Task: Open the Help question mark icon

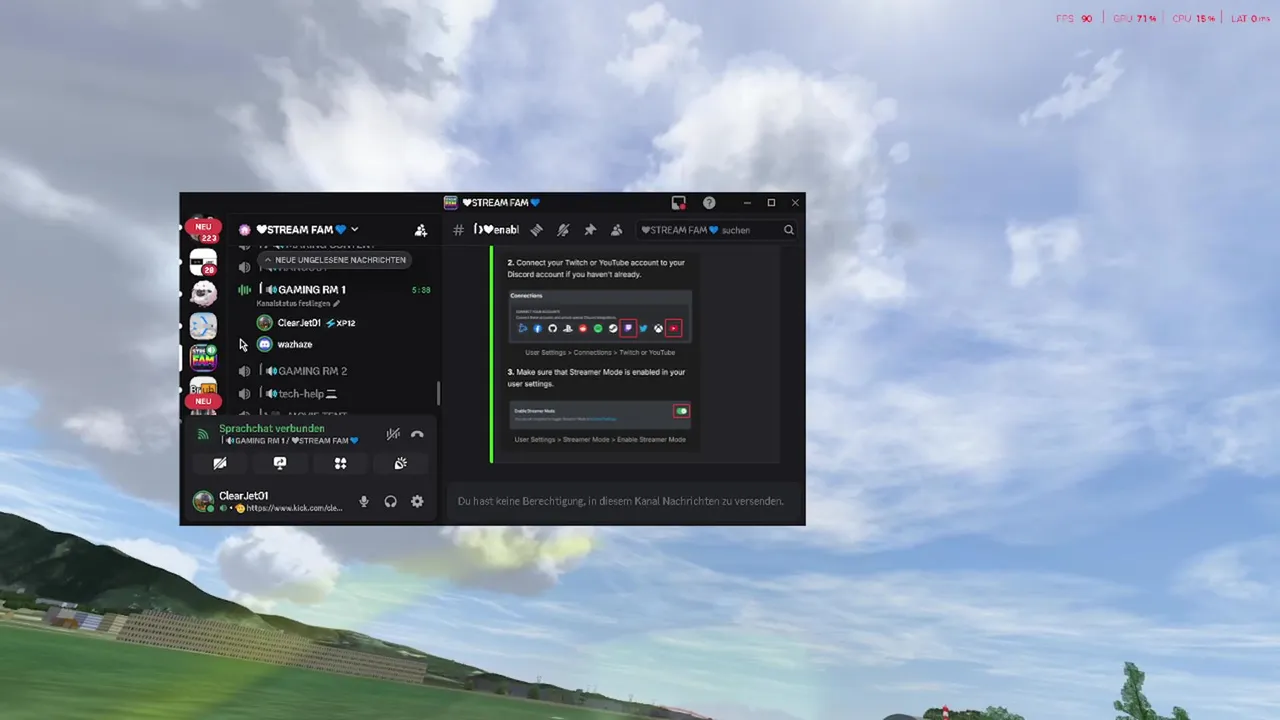Action: 709,203
